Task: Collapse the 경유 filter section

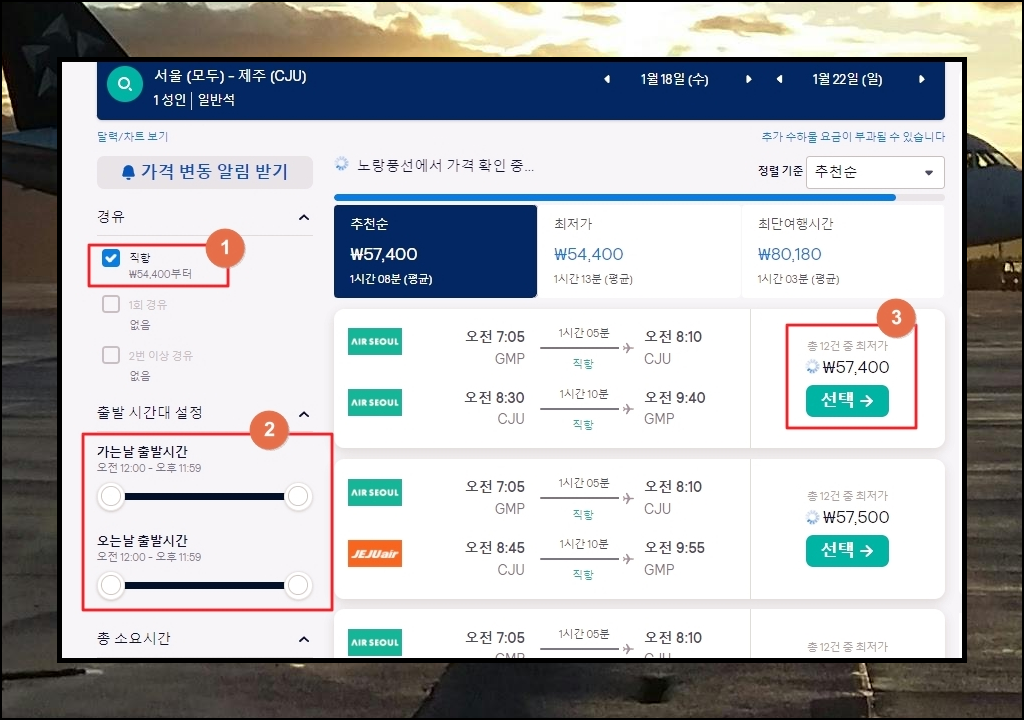Action: click(304, 217)
